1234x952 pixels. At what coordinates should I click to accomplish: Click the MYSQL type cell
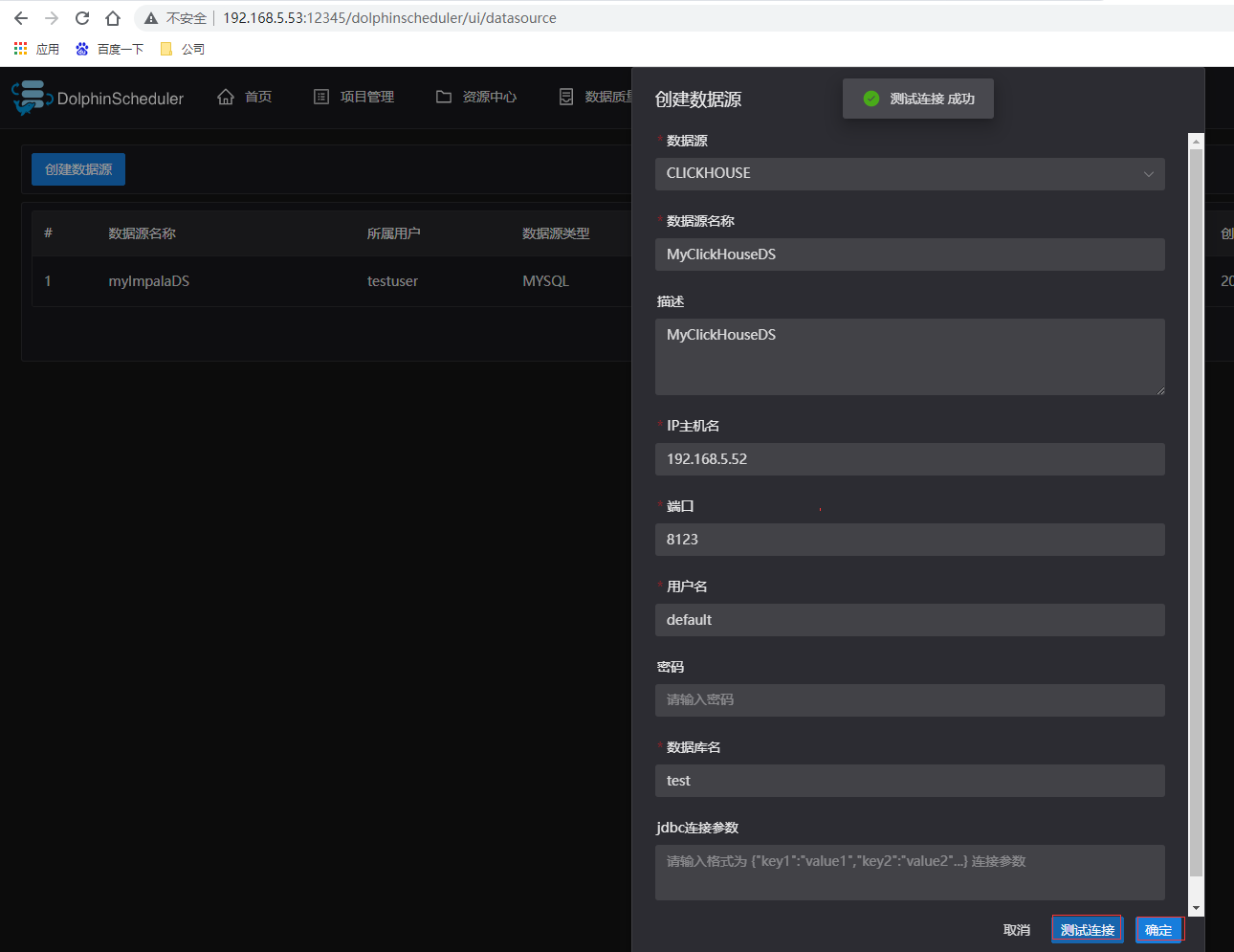click(545, 281)
